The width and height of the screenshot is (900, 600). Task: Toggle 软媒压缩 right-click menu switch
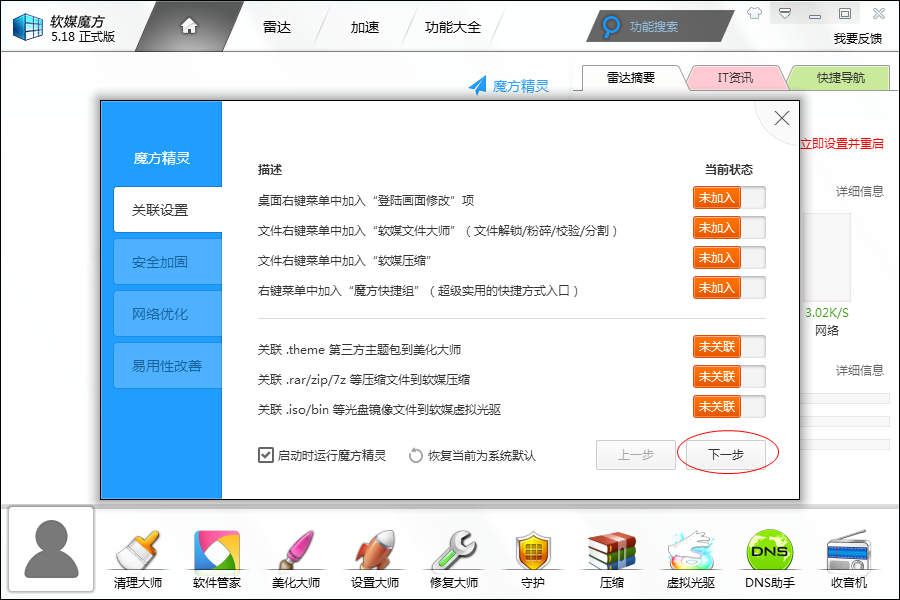pyautogui.click(x=729, y=257)
